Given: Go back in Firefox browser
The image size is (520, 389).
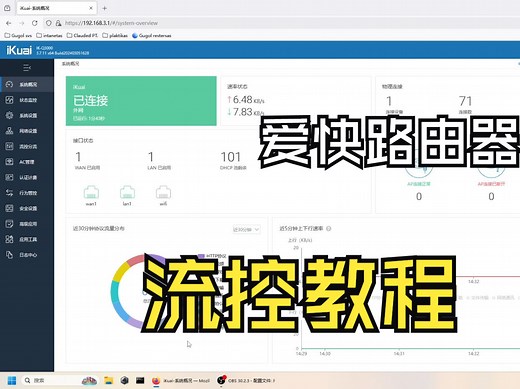Looking at the screenshot, I should click(x=9, y=23).
